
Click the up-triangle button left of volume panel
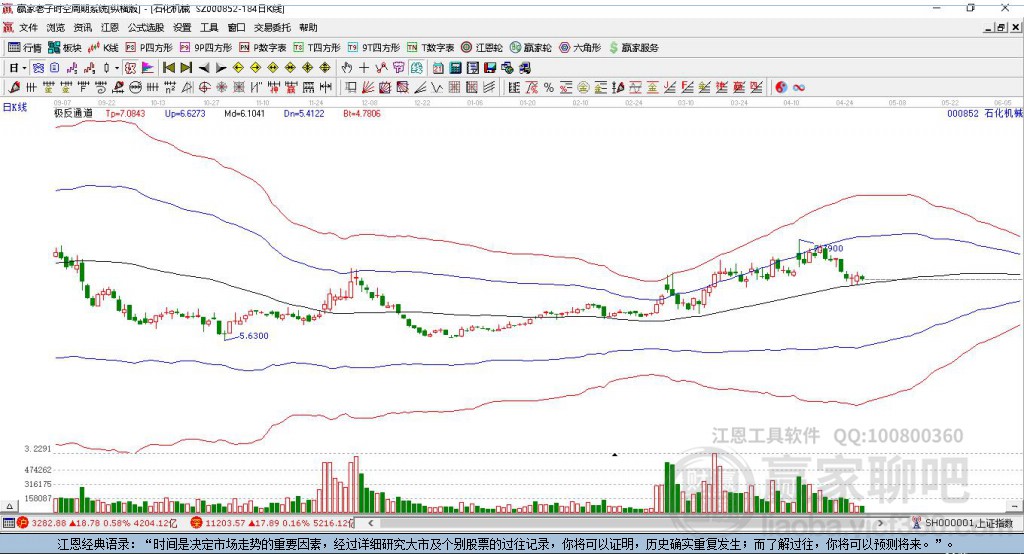[9, 506]
